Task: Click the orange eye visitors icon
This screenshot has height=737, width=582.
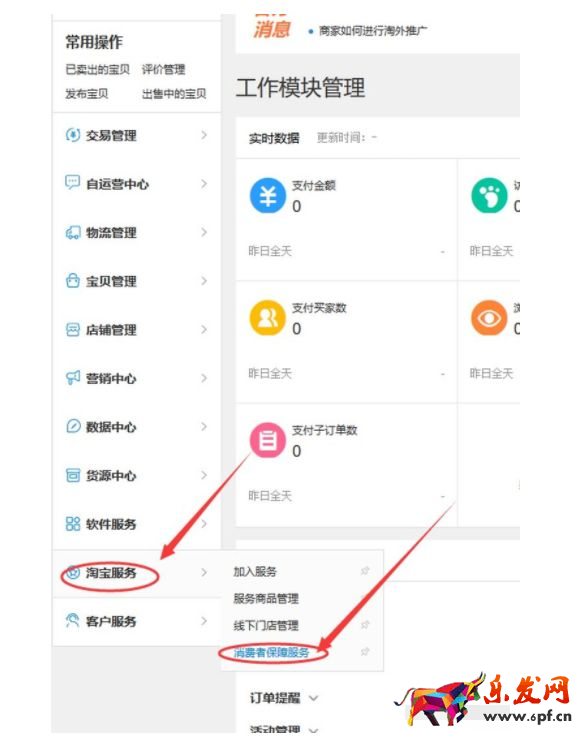Action: click(x=489, y=318)
